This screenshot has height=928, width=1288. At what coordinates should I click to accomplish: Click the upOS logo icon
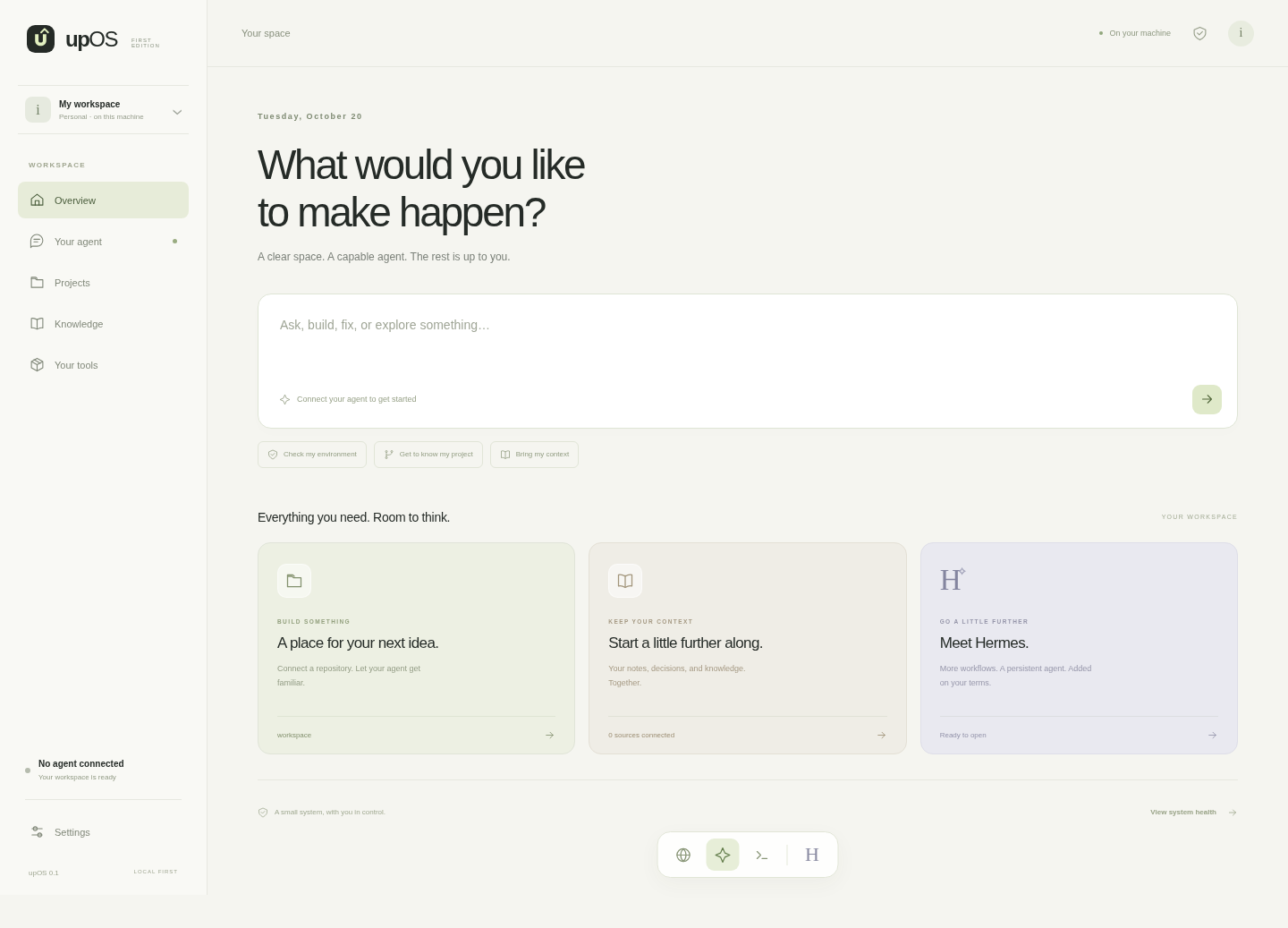40,38
